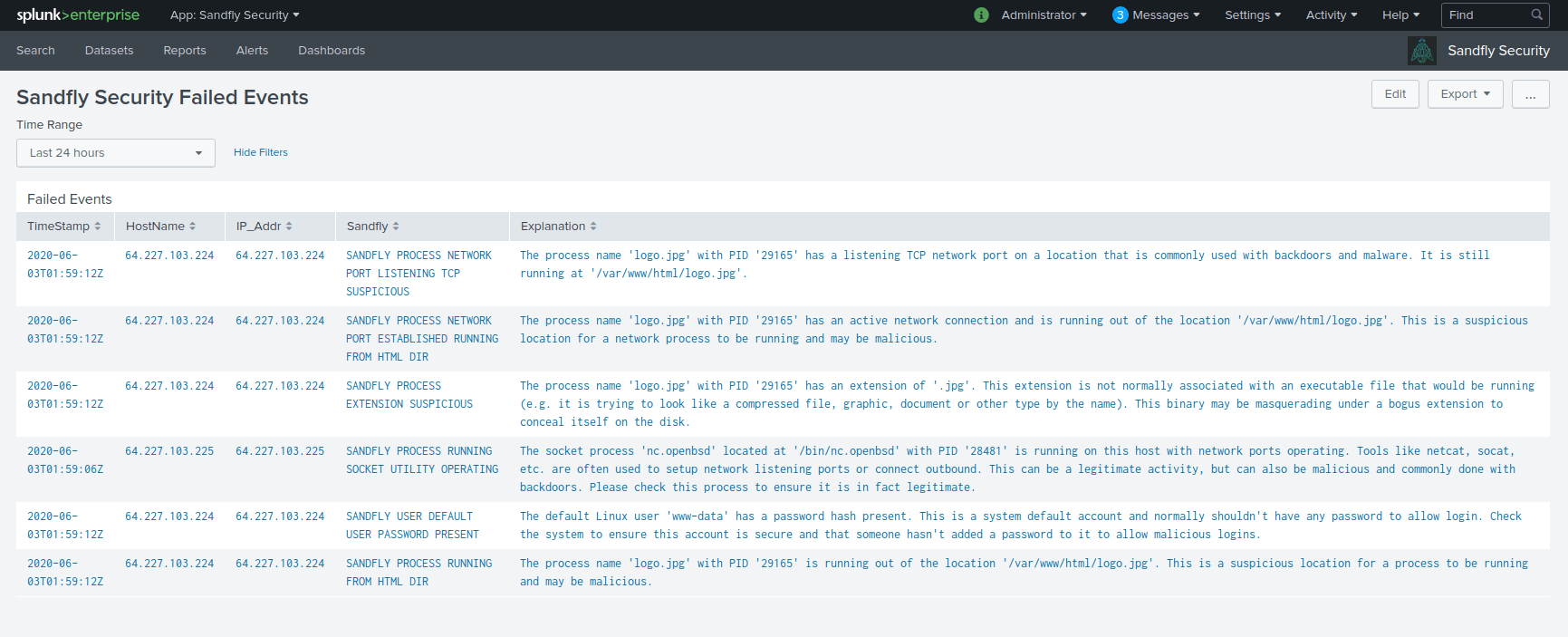Click 'SANDFLY USER DEFAULT USER PASSWORD PRESENT' cell
Image resolution: width=1568 pixels, height=637 pixels.
click(x=412, y=526)
